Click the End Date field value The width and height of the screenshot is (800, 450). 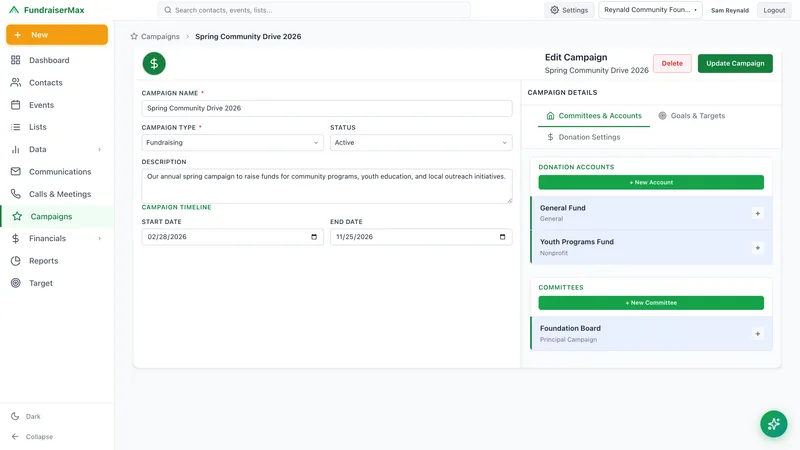click(x=355, y=237)
